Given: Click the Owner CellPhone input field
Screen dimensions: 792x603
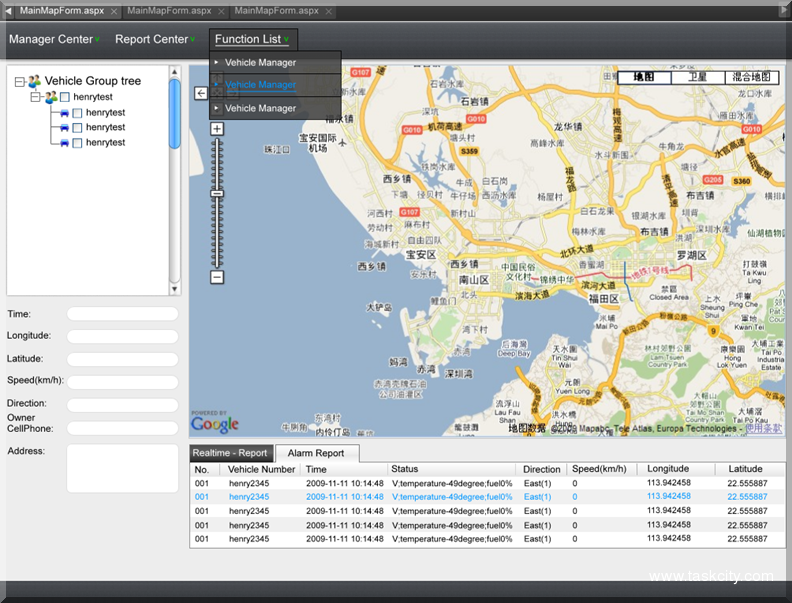Looking at the screenshot, I should point(122,428).
